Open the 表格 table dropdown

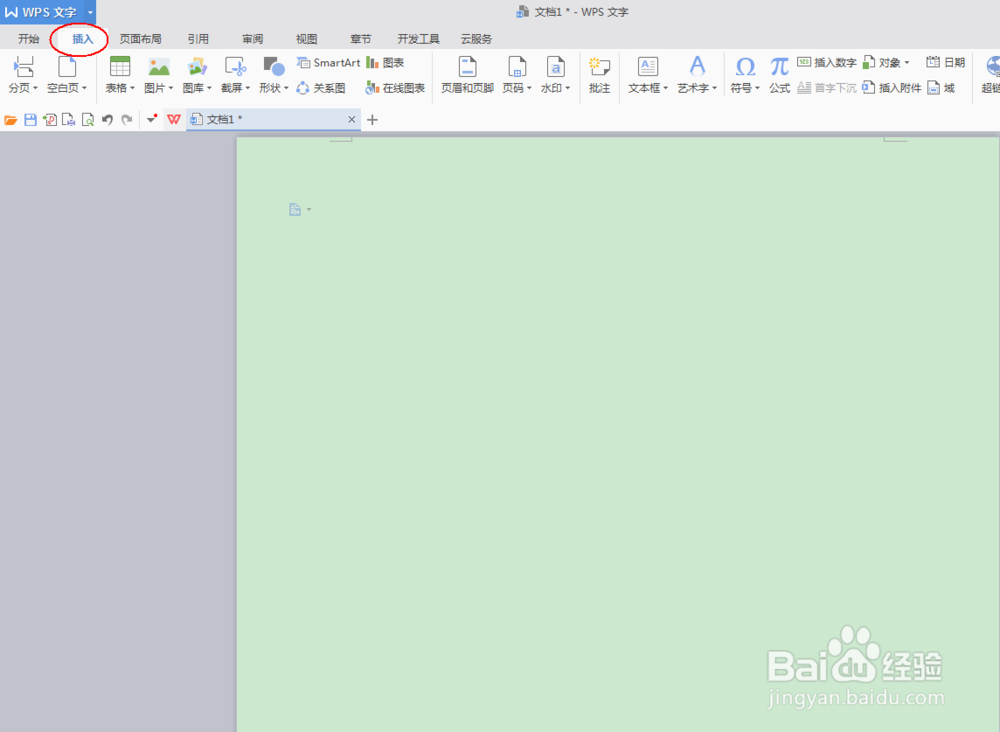click(132, 88)
